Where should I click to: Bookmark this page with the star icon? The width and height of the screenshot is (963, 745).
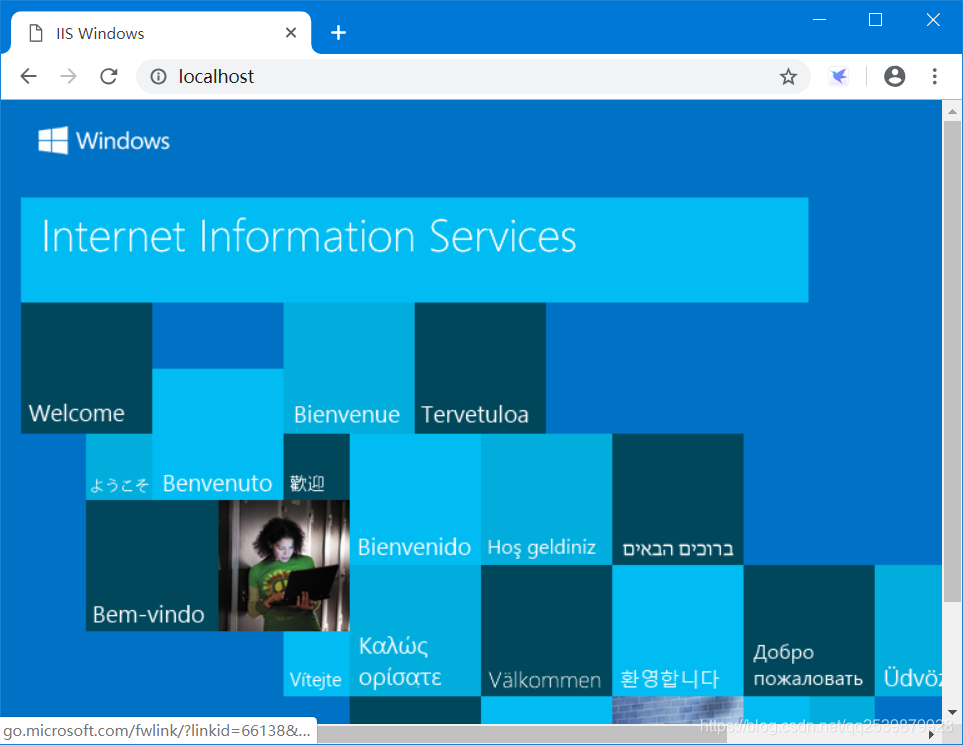click(788, 76)
